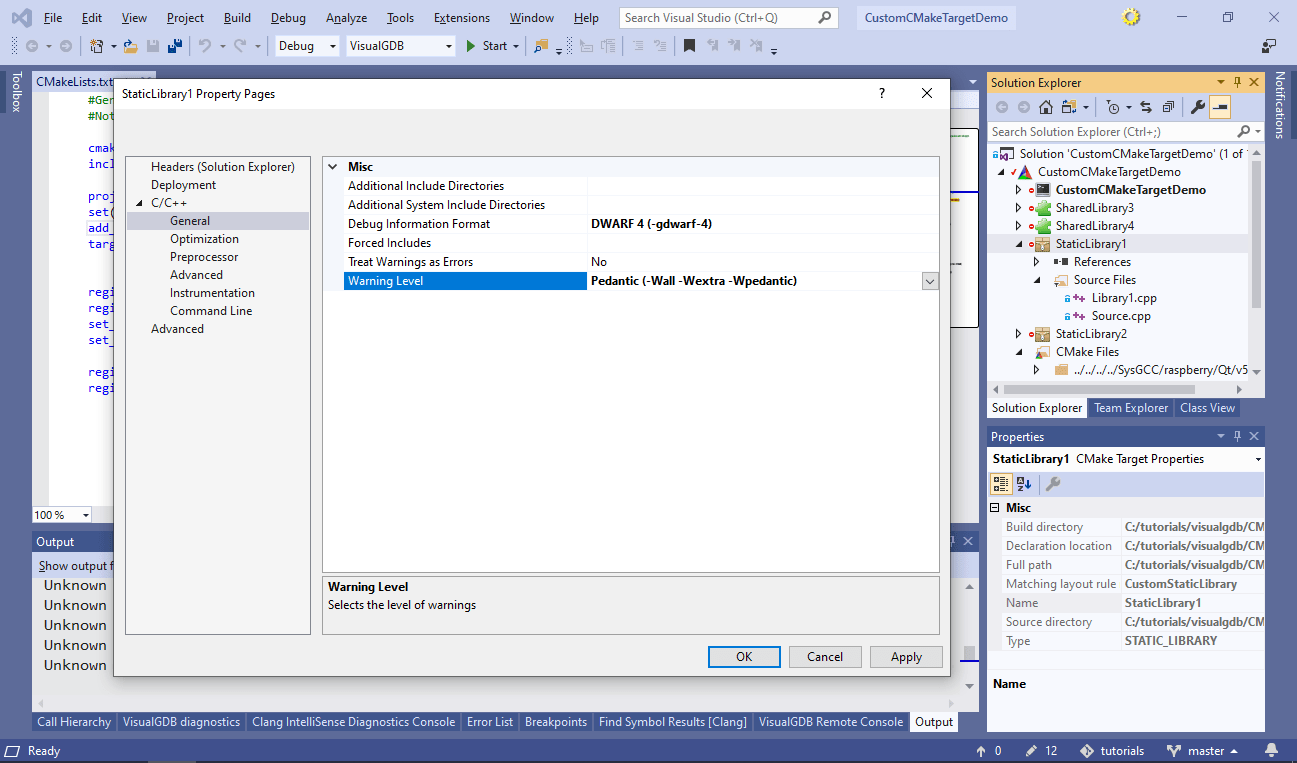This screenshot has height=763, width=1297.
Task: Click the bookmark toolbar icon
Action: coord(689,46)
